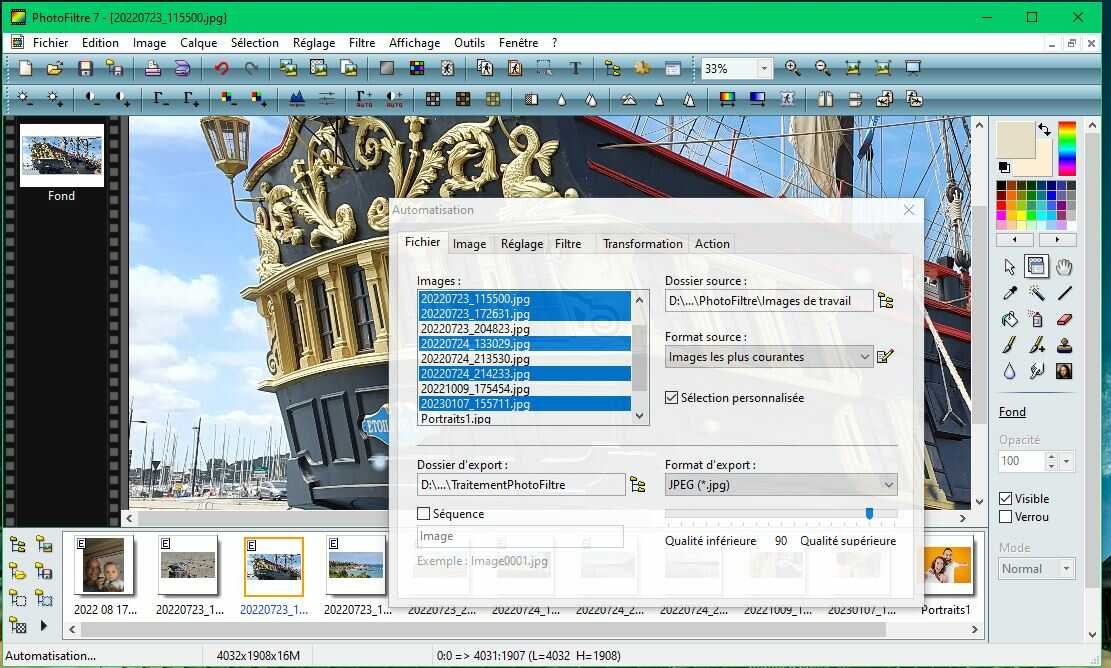Click Dossier d'export path field
This screenshot has height=668, width=1111.
(521, 485)
